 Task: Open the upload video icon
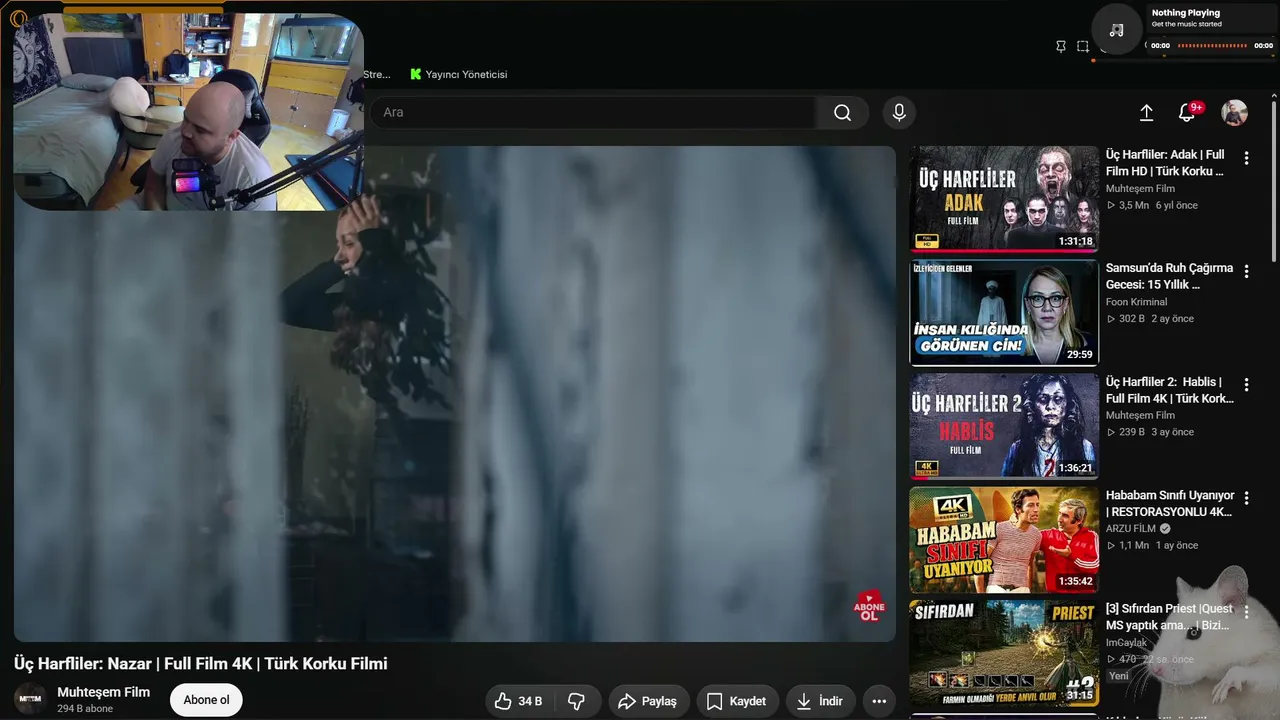(x=1146, y=113)
